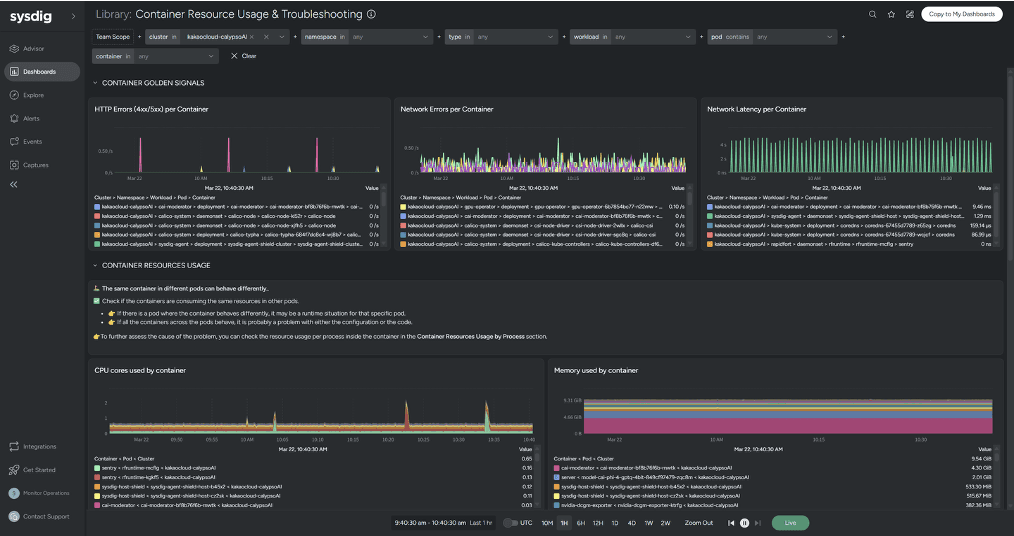The height and width of the screenshot is (536, 1014).
Task: Open Dashboards in the sidebar
Action: click(x=42, y=72)
